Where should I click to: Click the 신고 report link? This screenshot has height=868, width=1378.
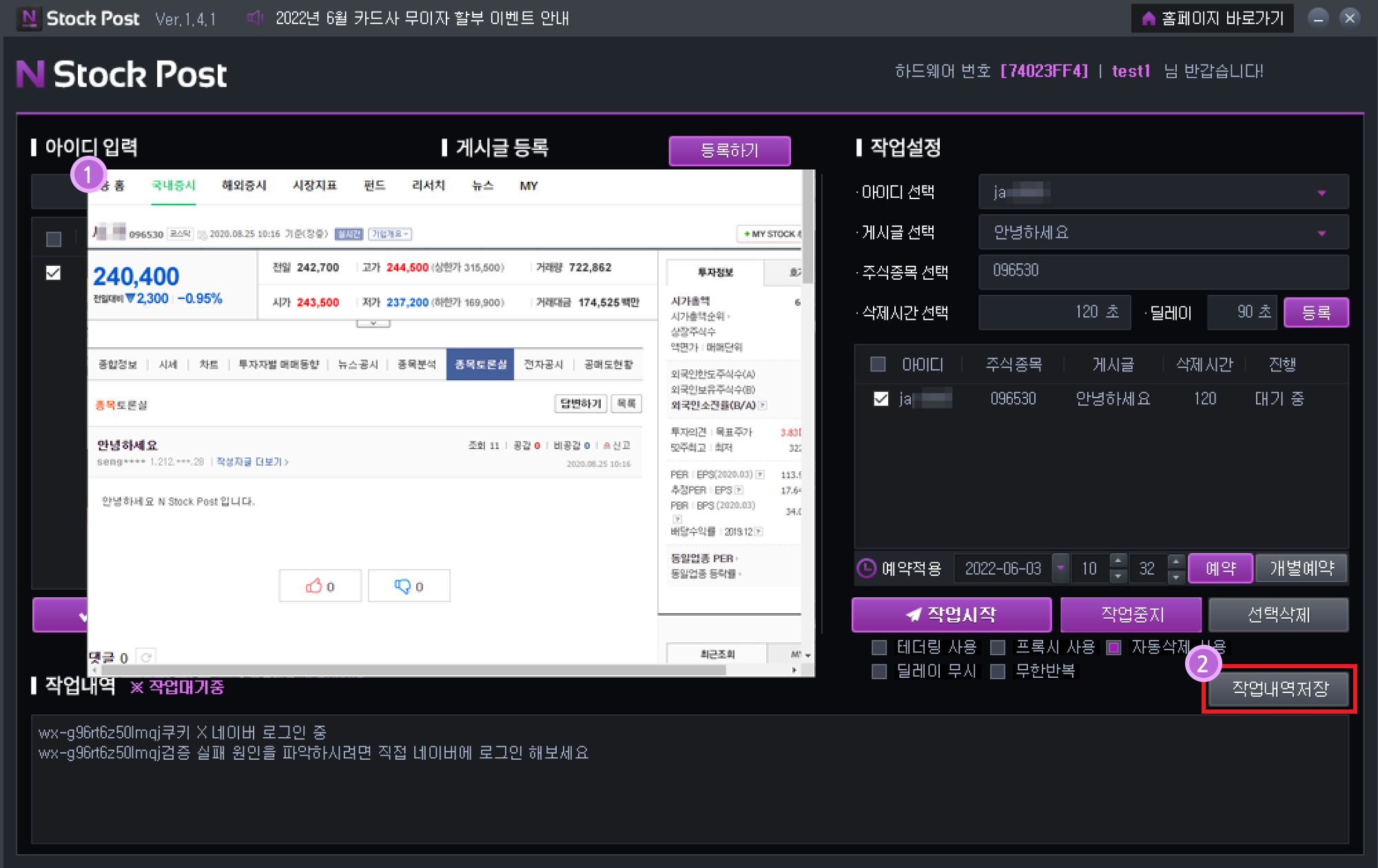click(x=617, y=446)
